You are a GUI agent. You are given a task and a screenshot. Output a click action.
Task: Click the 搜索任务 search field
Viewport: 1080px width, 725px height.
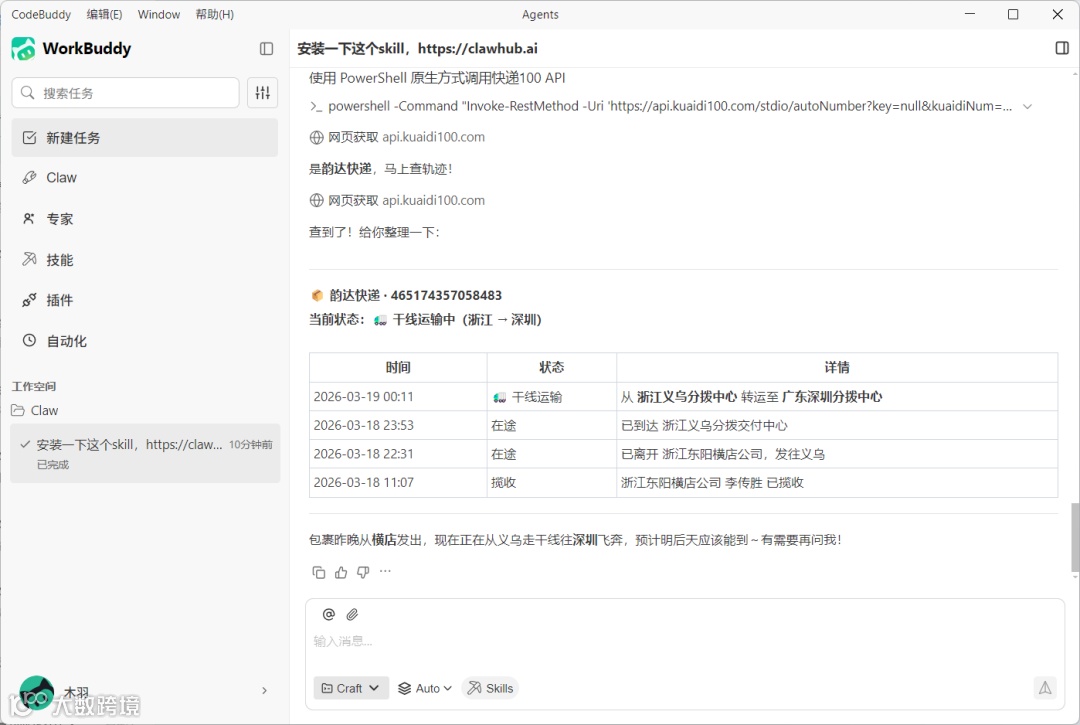[x=125, y=92]
